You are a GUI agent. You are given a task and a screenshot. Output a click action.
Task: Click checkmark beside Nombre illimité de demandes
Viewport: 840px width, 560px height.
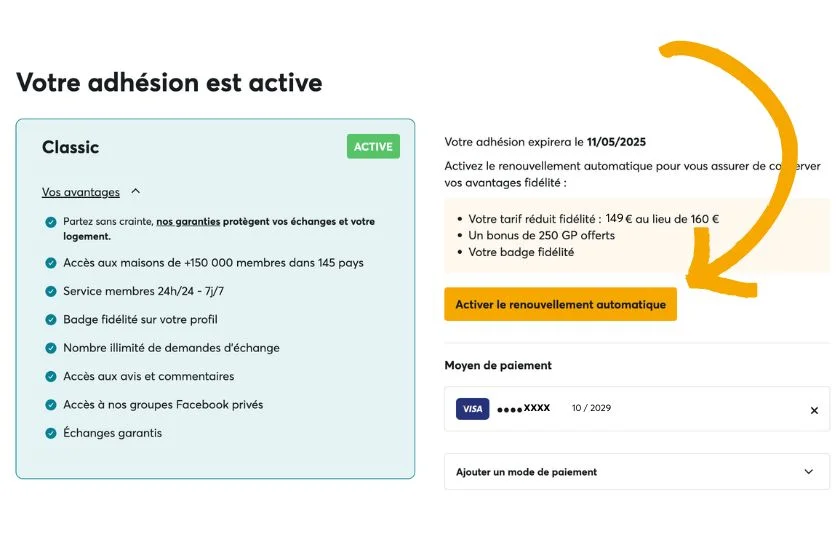(x=51, y=348)
